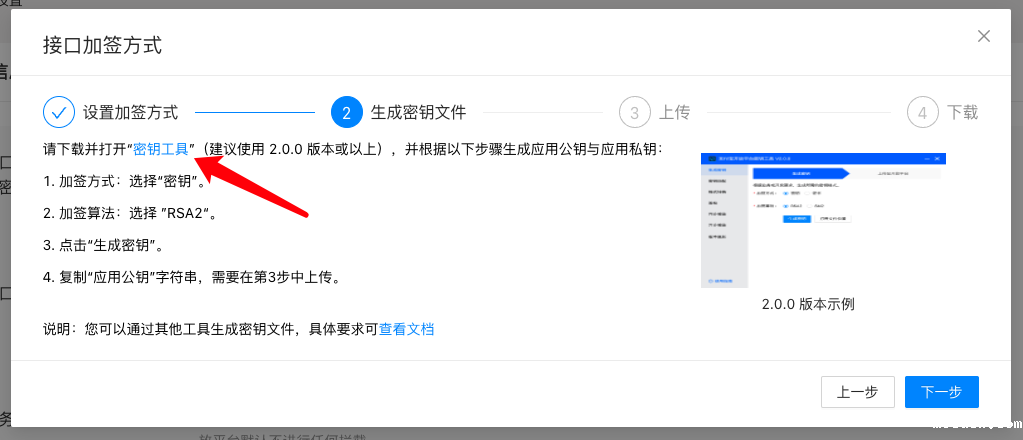Select the 生成密钥文件 step label

tap(418, 112)
